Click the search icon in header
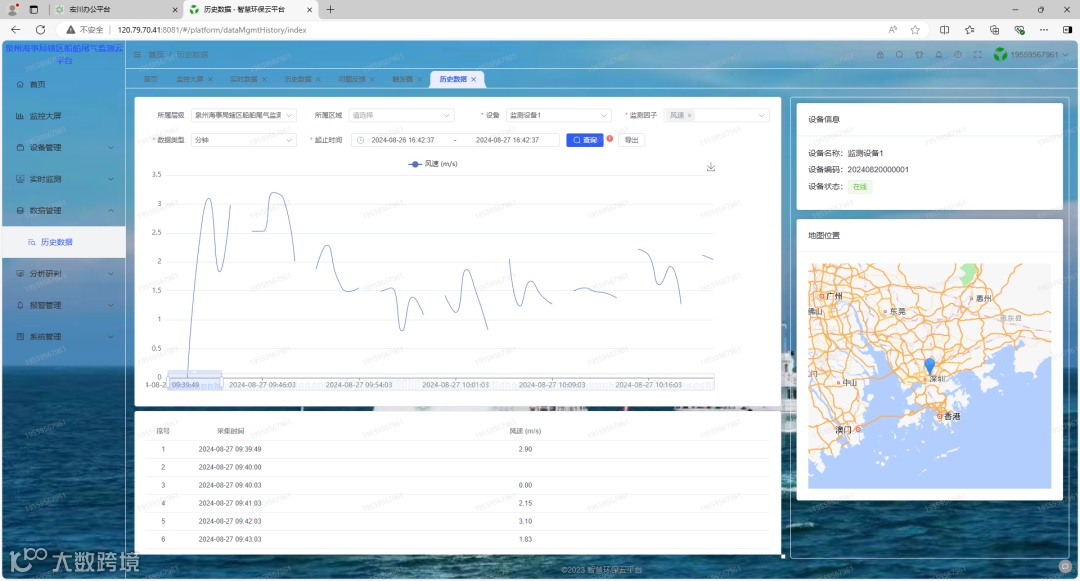1080x581 pixels. click(899, 54)
